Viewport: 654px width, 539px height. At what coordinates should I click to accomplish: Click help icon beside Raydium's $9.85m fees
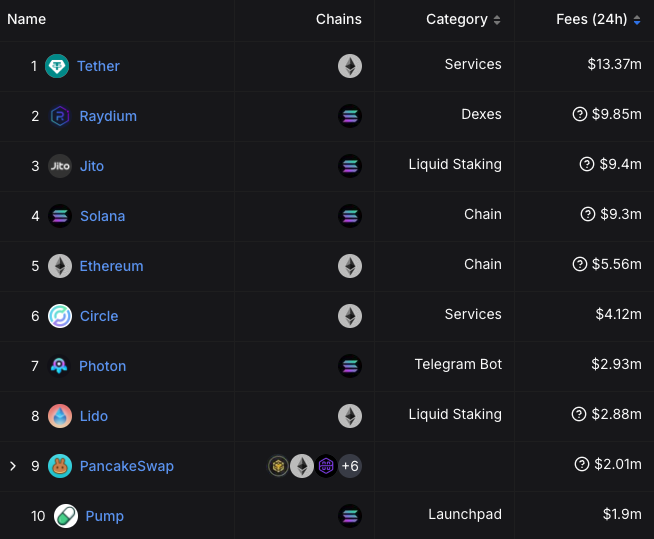[x=579, y=114]
